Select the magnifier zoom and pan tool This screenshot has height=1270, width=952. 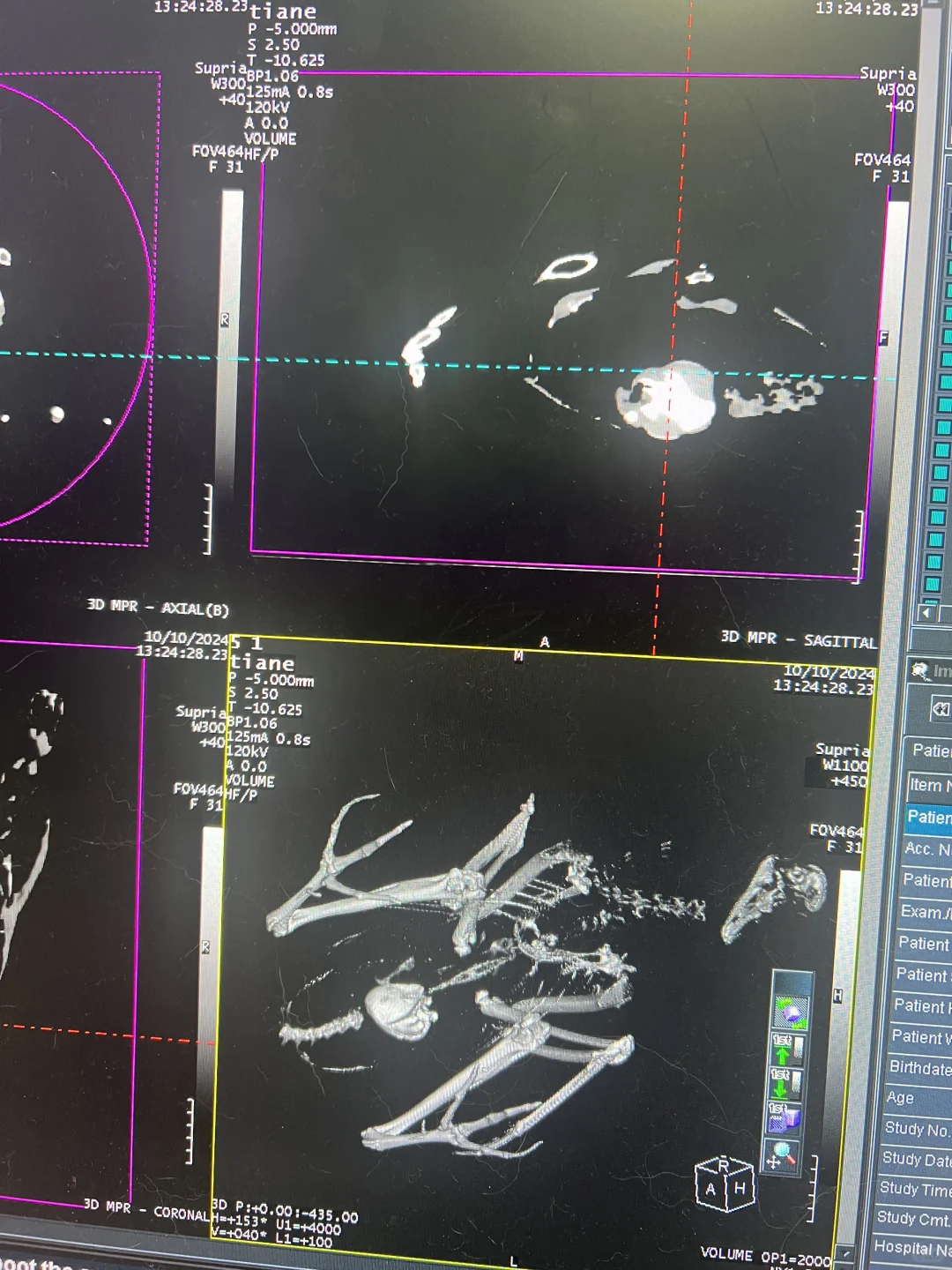[780, 1154]
